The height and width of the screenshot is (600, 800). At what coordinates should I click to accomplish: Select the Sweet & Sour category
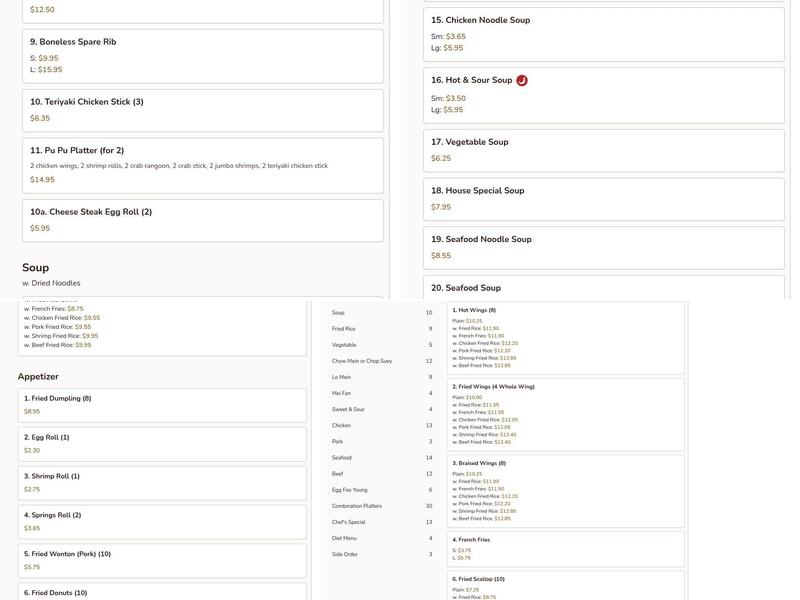(349, 409)
